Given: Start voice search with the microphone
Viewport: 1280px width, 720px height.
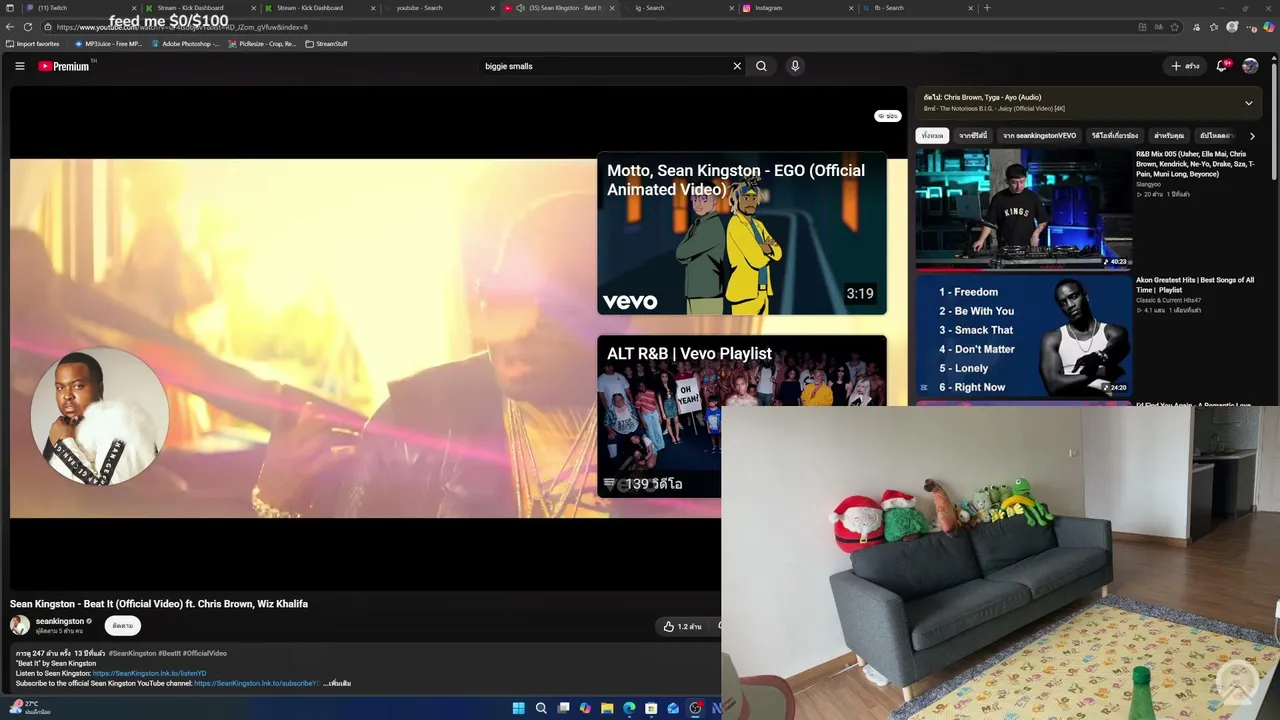Looking at the screenshot, I should tap(795, 66).
